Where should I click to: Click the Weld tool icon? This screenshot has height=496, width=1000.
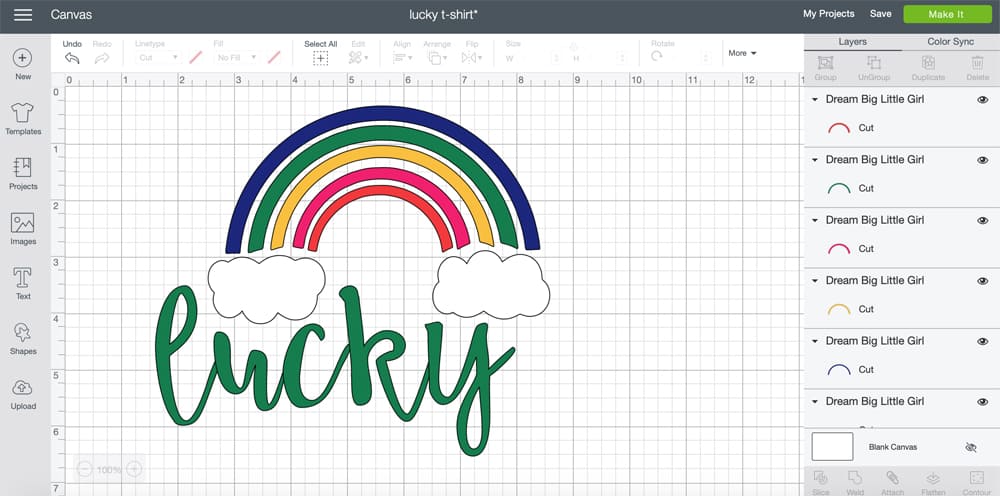(x=855, y=478)
